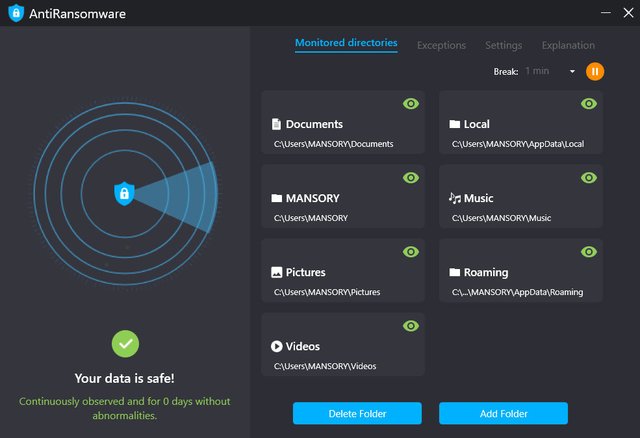The image size is (640, 438).
Task: Click the AntiRansomware shield logo in title bar
Action: [x=15, y=13]
